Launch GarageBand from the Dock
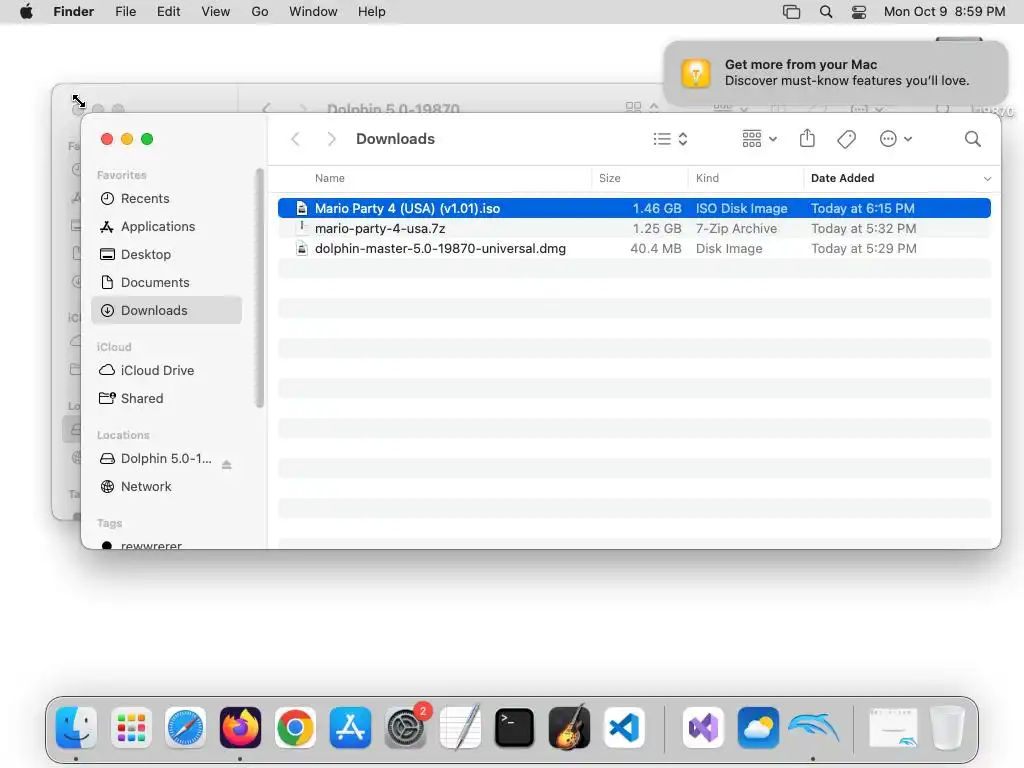The width and height of the screenshot is (1024, 768). coord(569,727)
